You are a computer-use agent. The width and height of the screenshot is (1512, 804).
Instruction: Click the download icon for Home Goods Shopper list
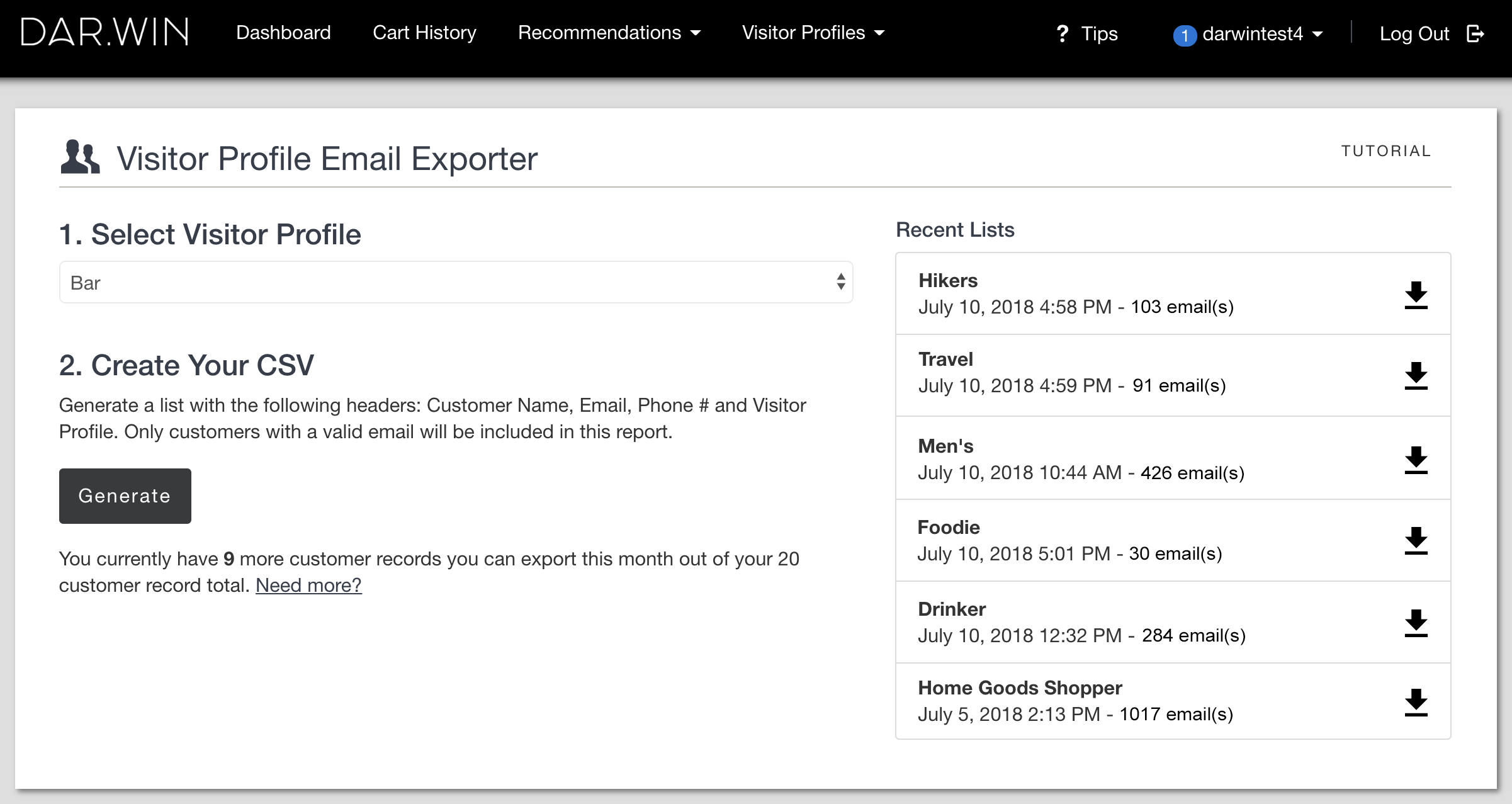click(x=1417, y=701)
